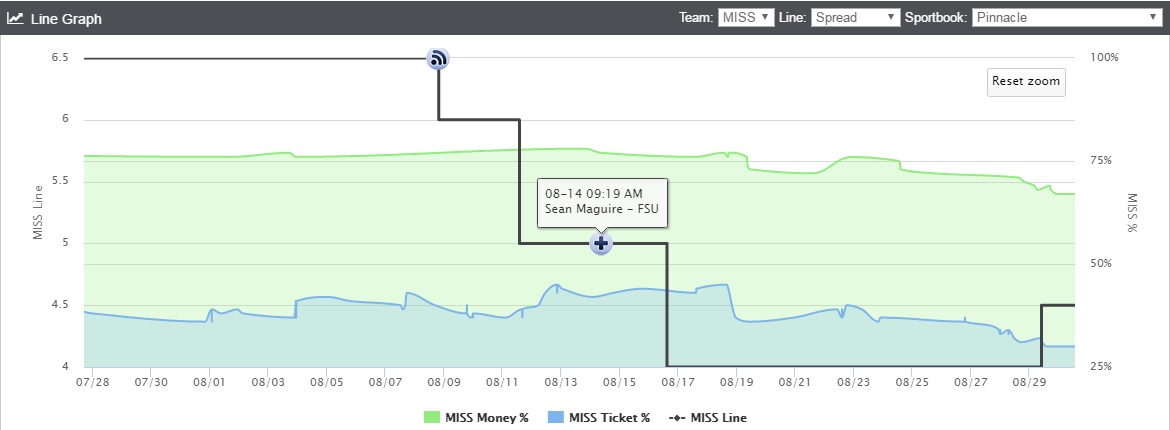Click the plus injury marker icon
1170x430 pixels.
601,243
